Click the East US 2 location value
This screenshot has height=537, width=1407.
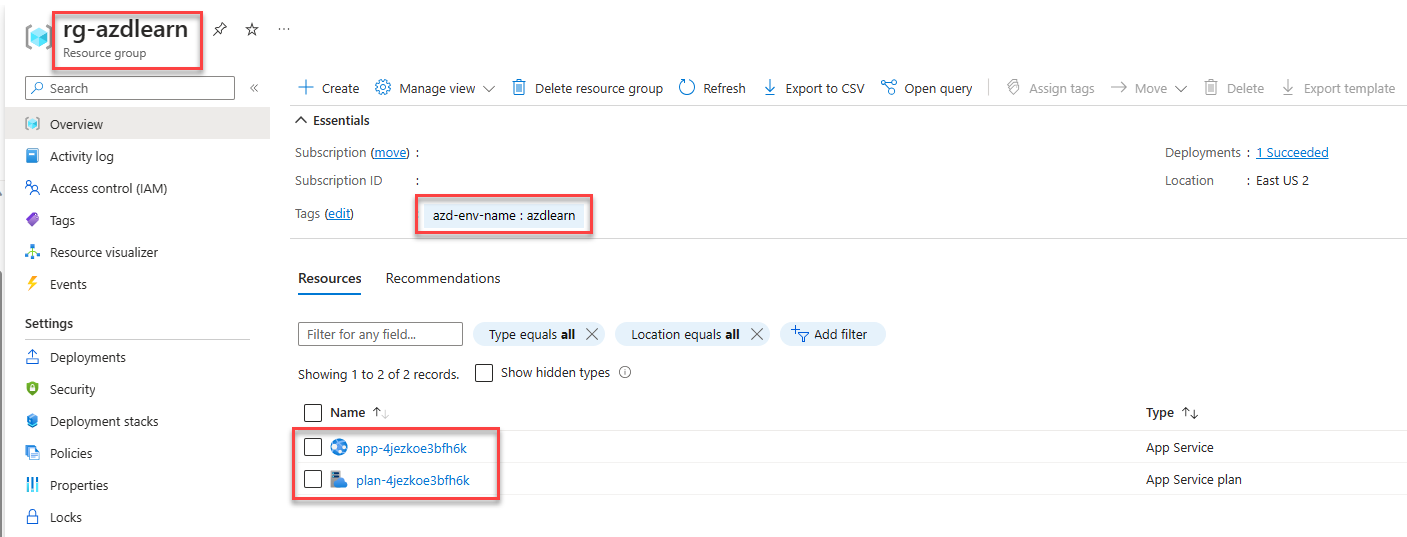pos(1282,181)
